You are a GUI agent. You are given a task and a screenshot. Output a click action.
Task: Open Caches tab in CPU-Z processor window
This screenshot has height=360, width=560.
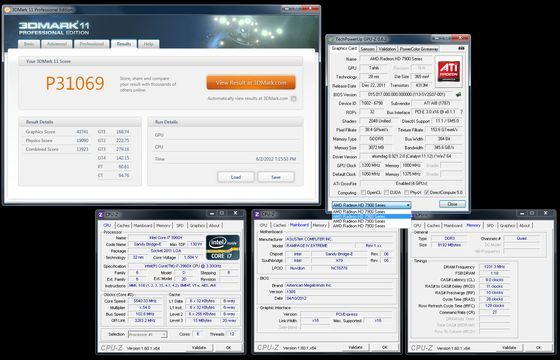(123, 225)
